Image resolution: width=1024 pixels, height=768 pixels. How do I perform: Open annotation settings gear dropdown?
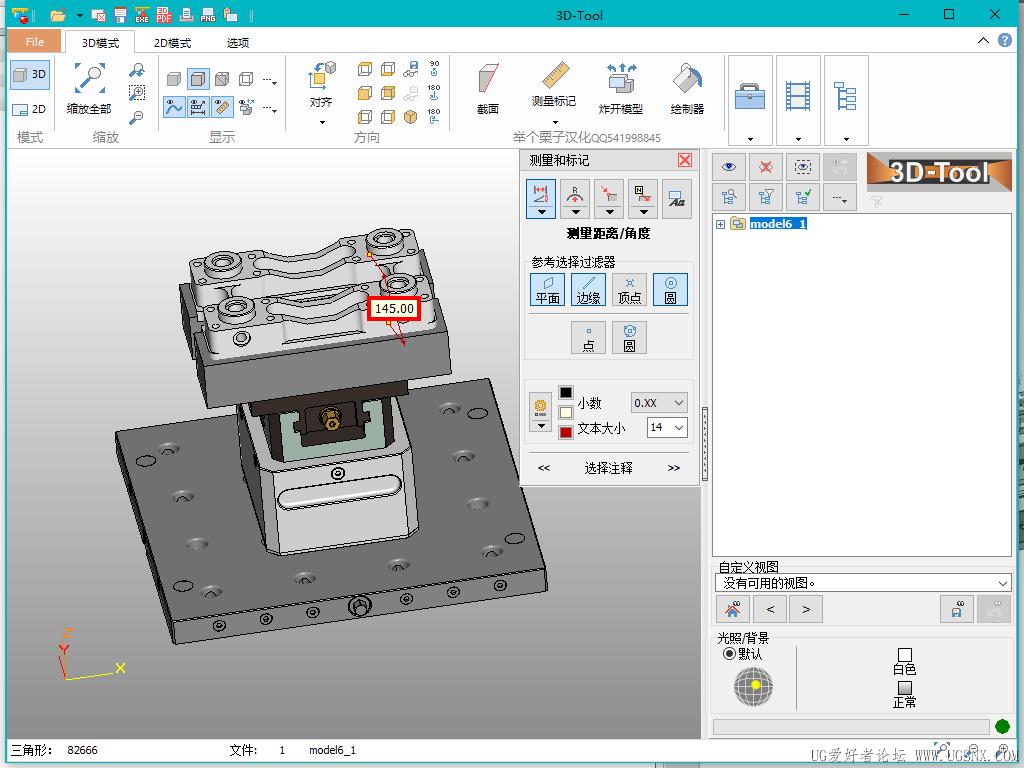pyautogui.click(x=541, y=426)
